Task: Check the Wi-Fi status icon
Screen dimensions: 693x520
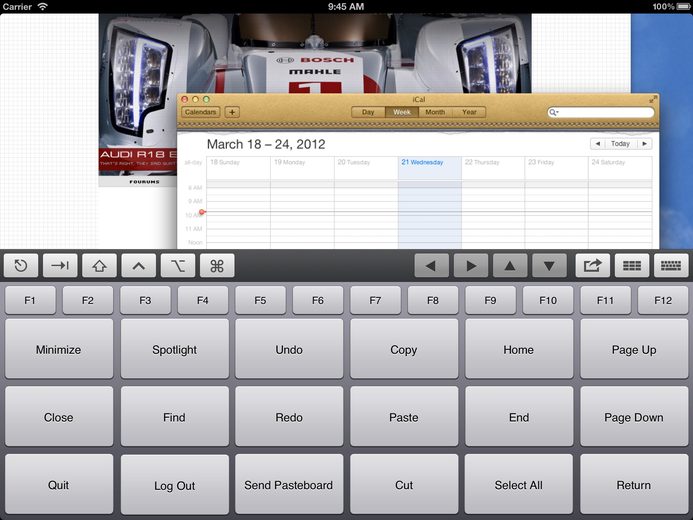Action: (42, 7)
